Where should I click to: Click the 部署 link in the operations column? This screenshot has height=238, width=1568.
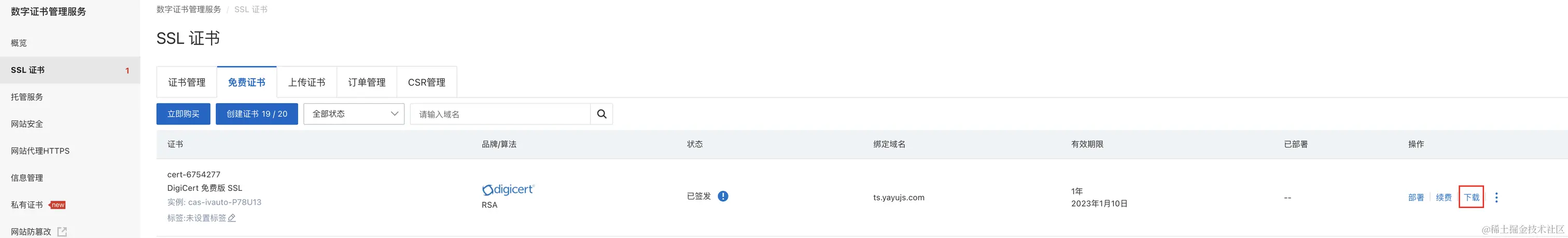pyautogui.click(x=1416, y=197)
